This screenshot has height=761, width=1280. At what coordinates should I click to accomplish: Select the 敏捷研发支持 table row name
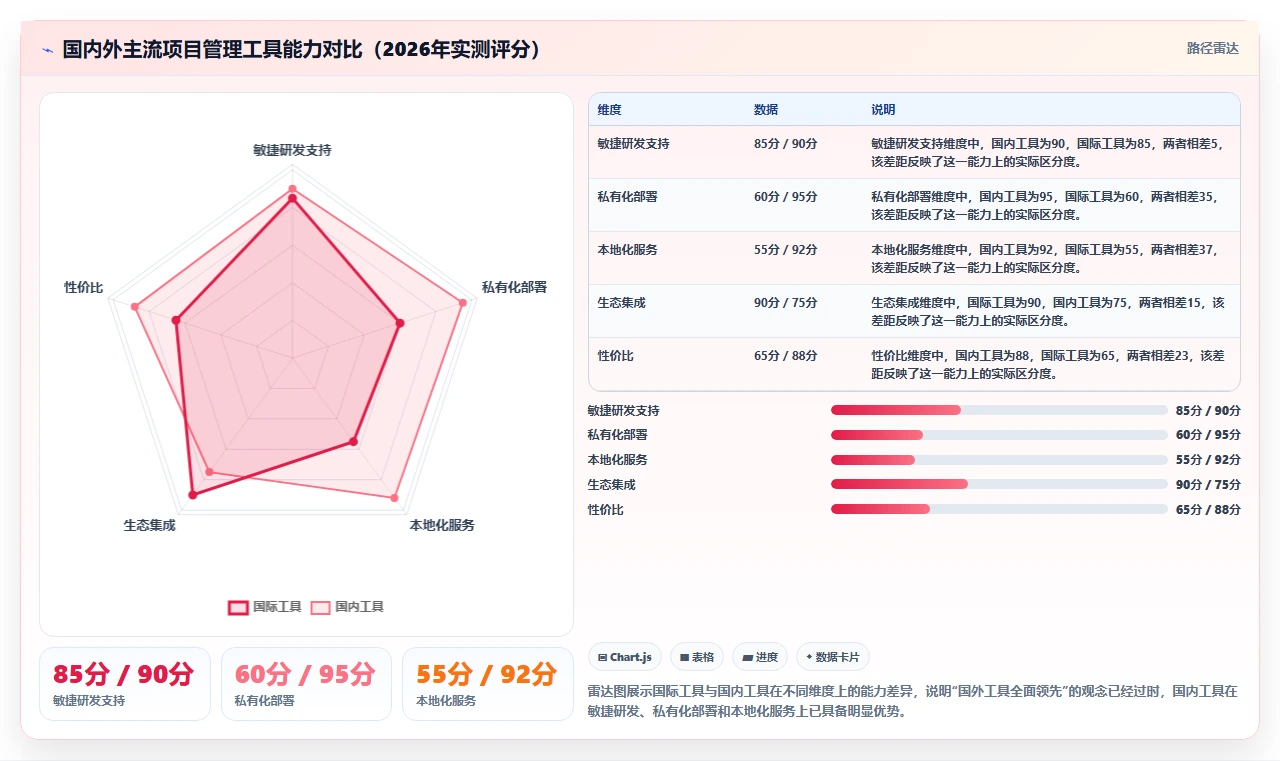(x=634, y=144)
